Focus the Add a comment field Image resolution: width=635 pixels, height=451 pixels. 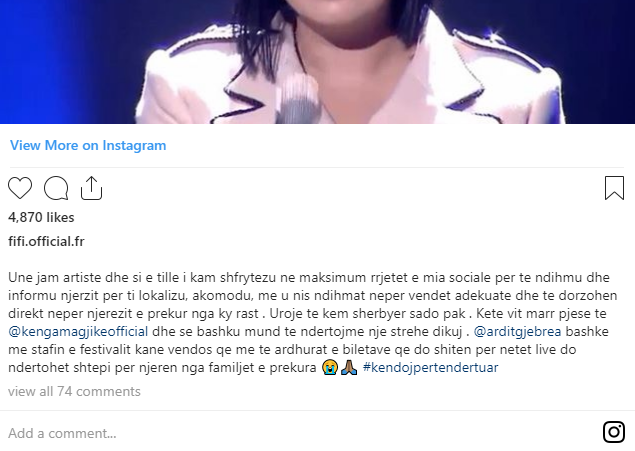(300, 433)
